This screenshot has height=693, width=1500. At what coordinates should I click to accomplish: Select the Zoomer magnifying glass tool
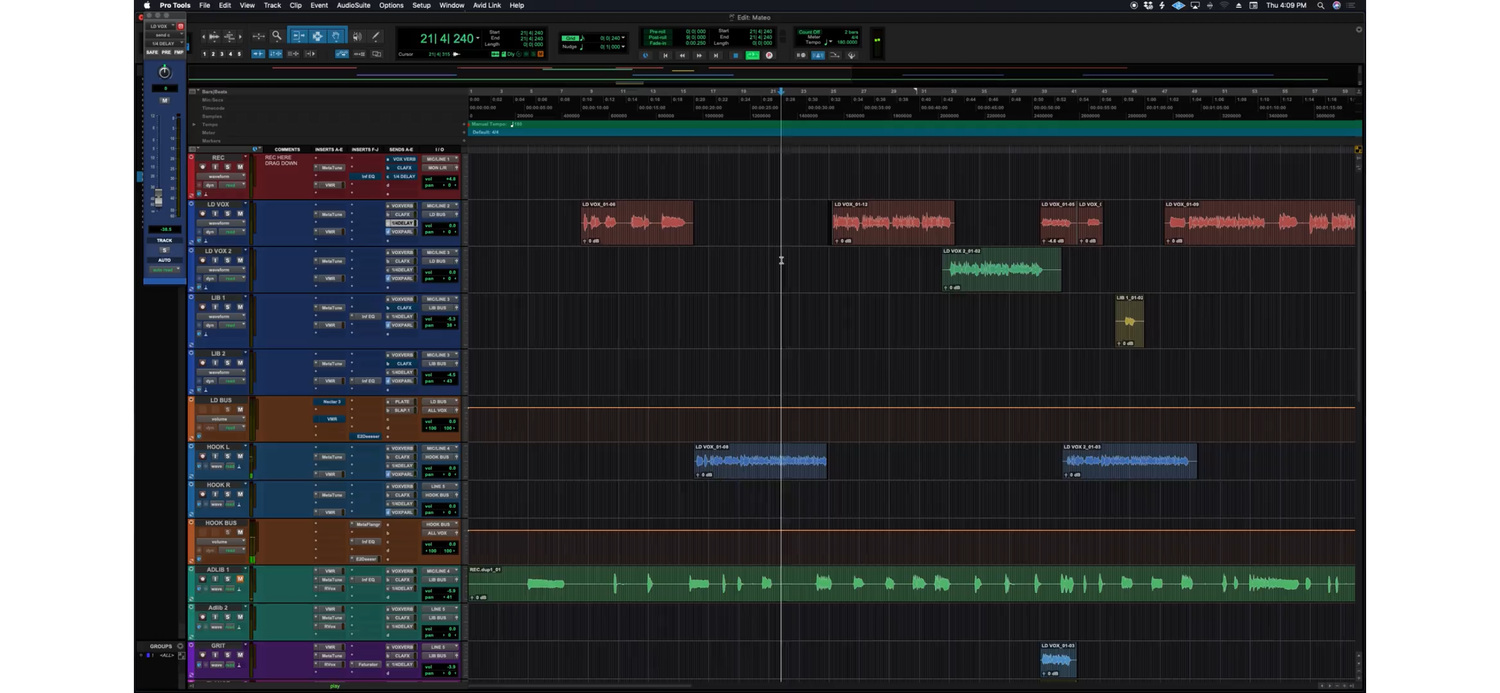tap(277, 37)
